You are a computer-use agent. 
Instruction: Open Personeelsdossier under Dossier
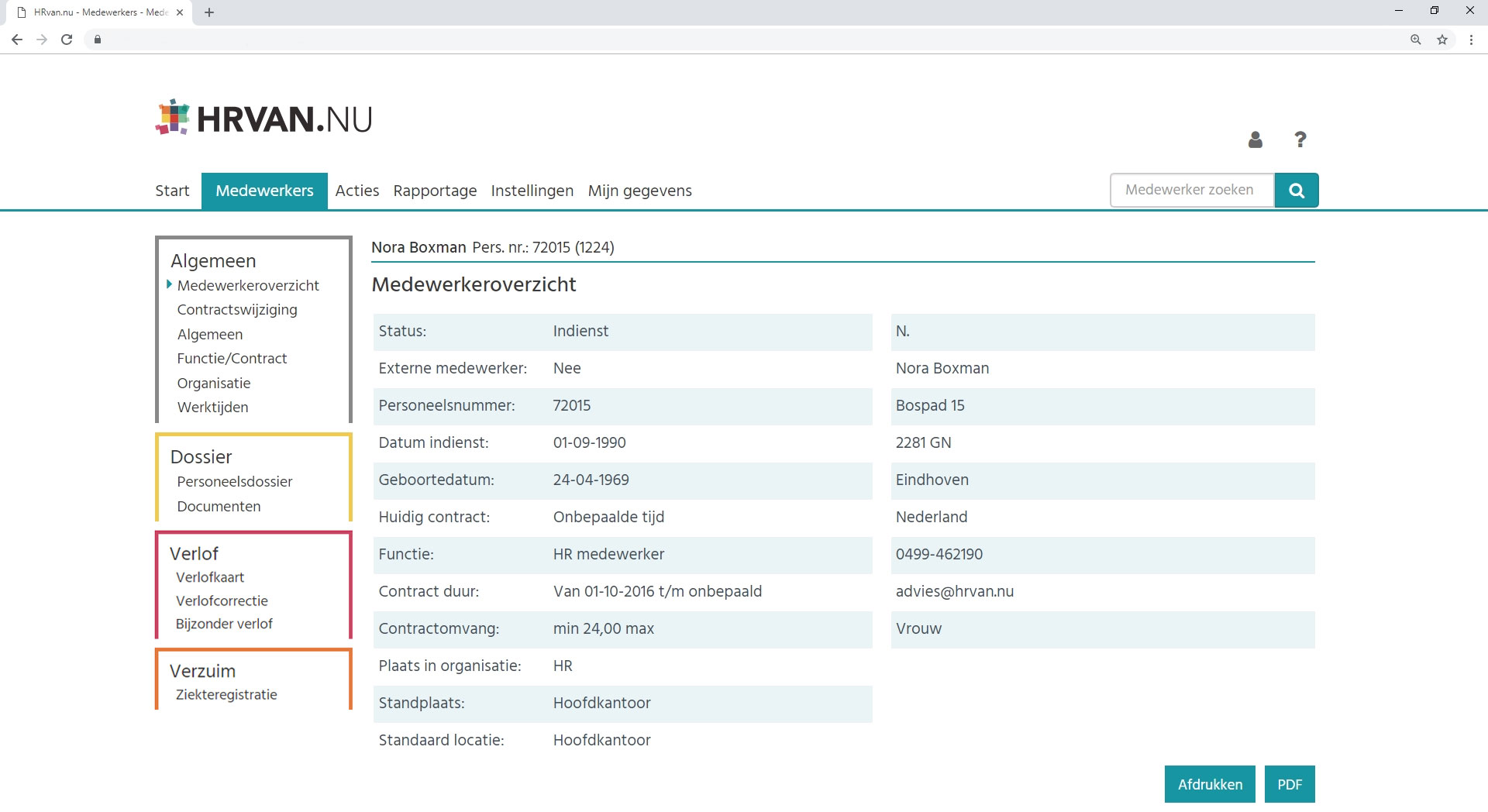click(235, 482)
